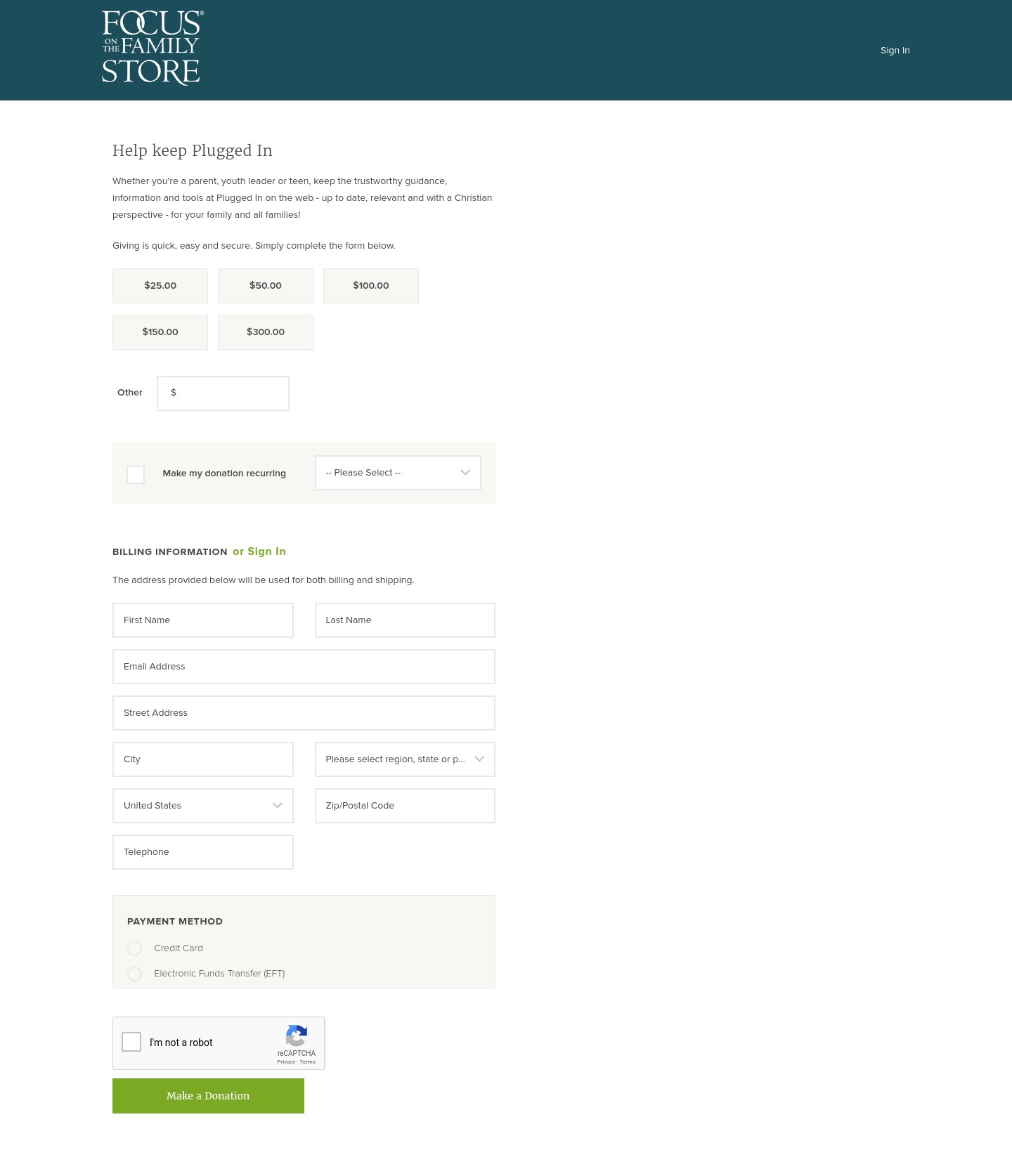Pick the $150.00 donation amount
1012x1176 pixels.
coord(160,332)
